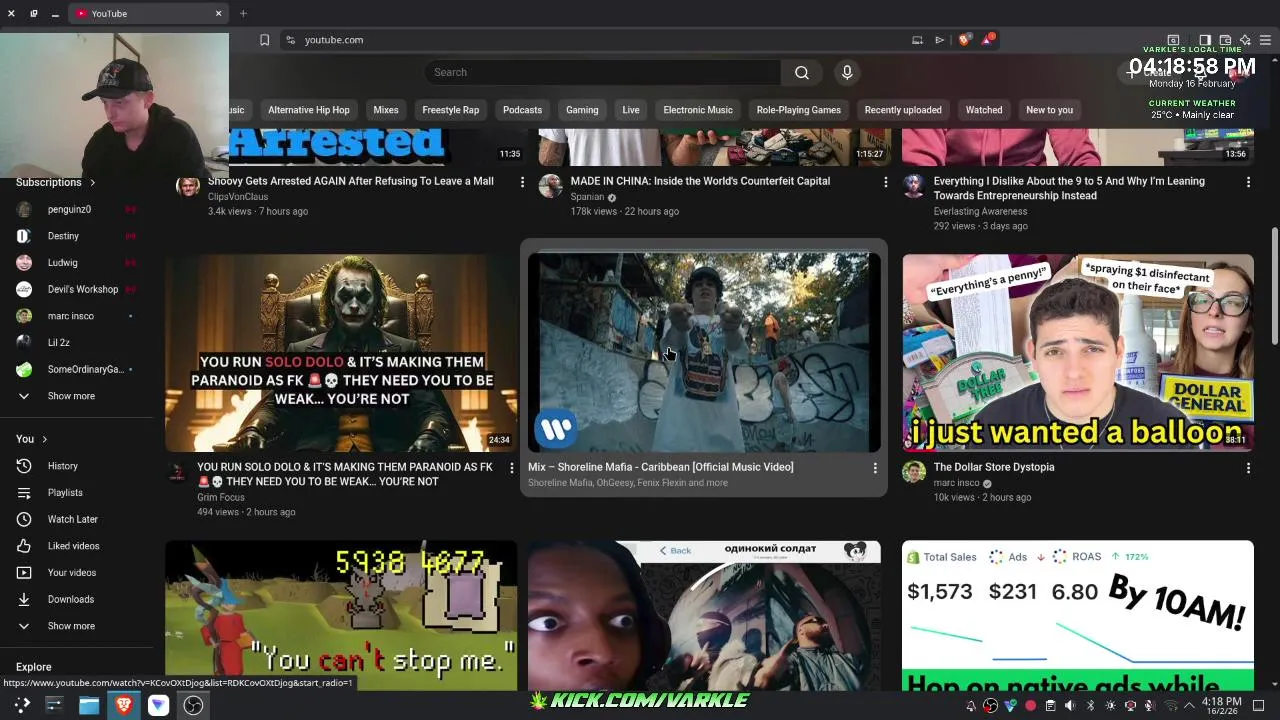The image size is (1280, 720).
Task: Select the Mixes filter chip
Action: tap(386, 110)
